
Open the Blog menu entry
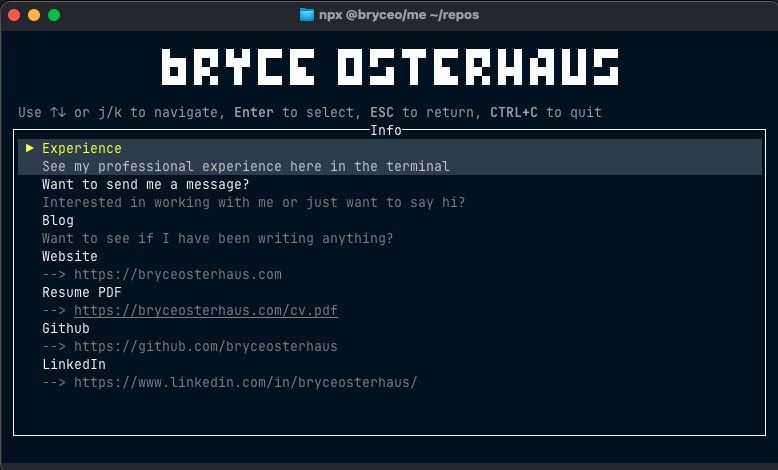[58, 221]
